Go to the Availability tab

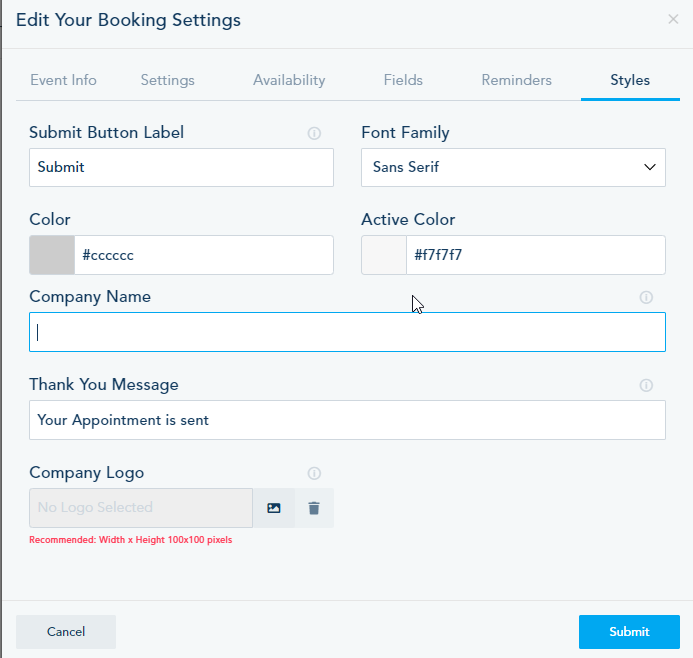pyautogui.click(x=289, y=80)
